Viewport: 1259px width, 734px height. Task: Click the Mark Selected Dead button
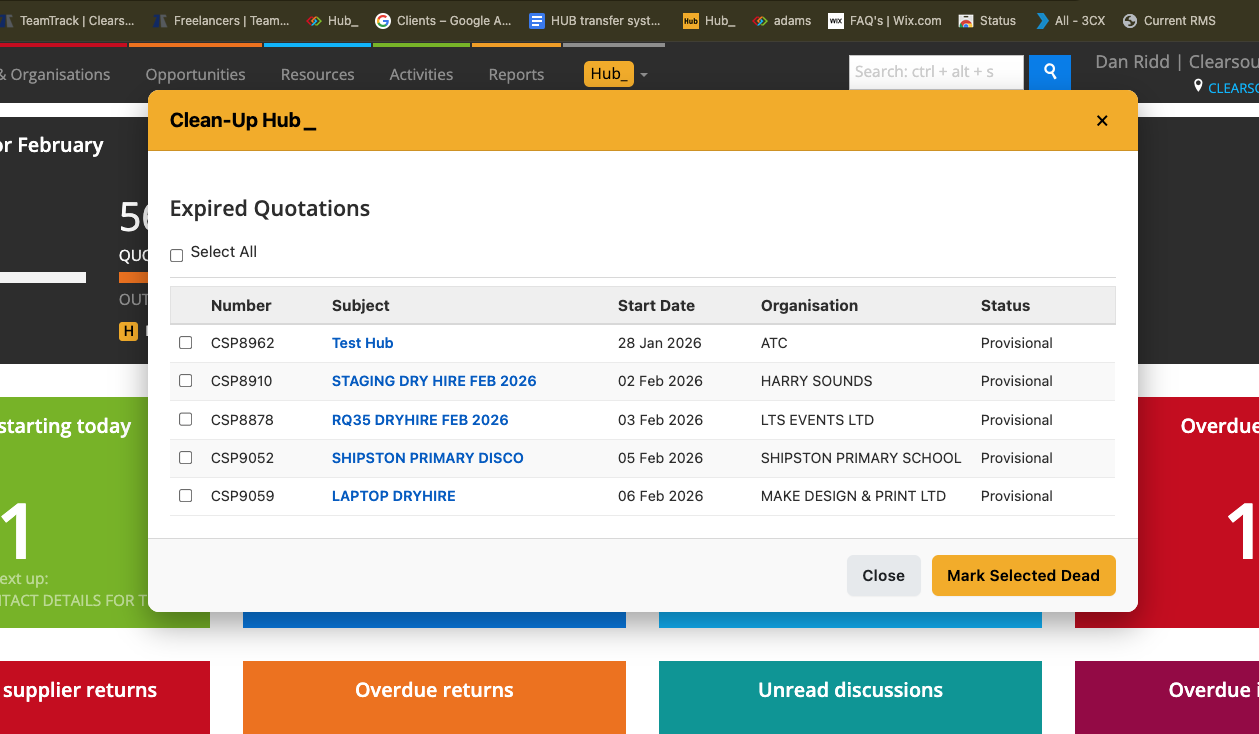(x=1023, y=575)
